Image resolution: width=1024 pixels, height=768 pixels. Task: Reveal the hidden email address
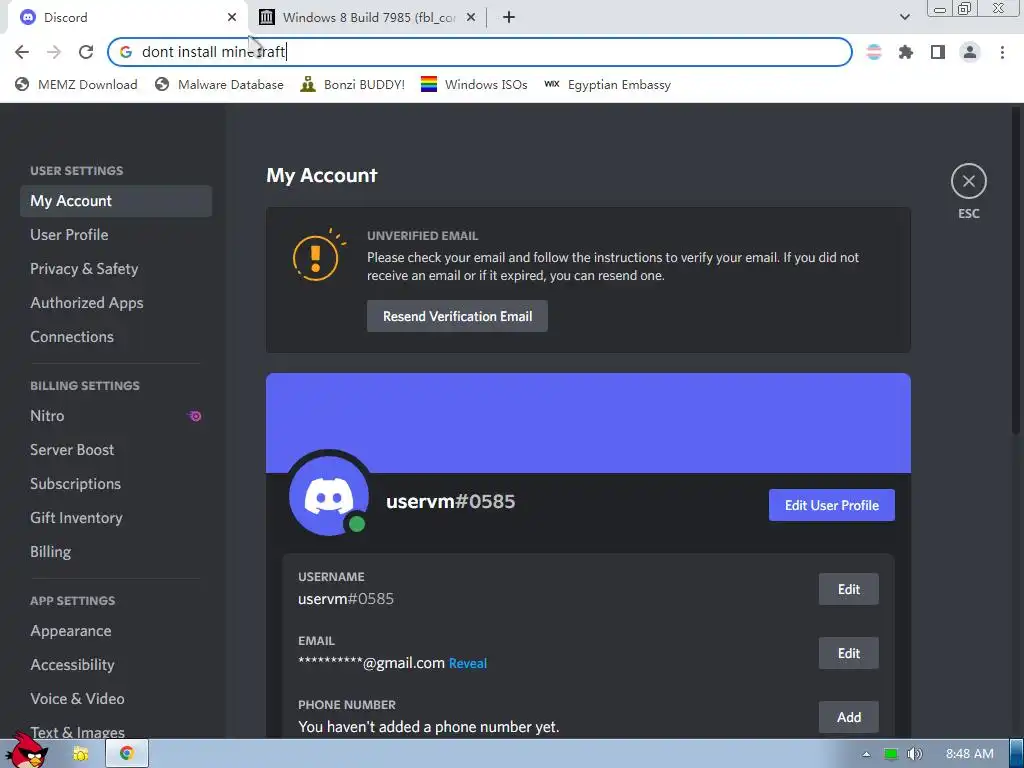pyautogui.click(x=468, y=664)
